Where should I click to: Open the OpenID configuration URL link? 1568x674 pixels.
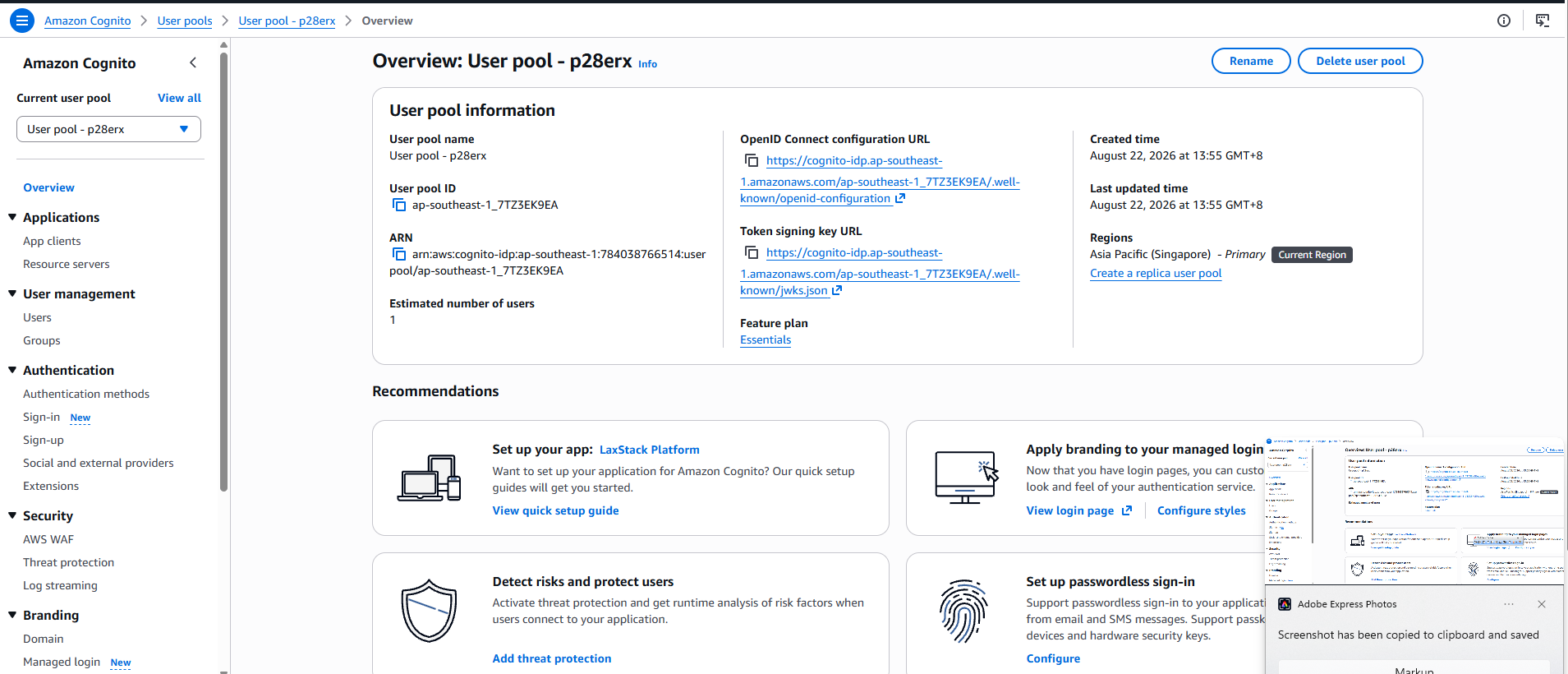[880, 180]
